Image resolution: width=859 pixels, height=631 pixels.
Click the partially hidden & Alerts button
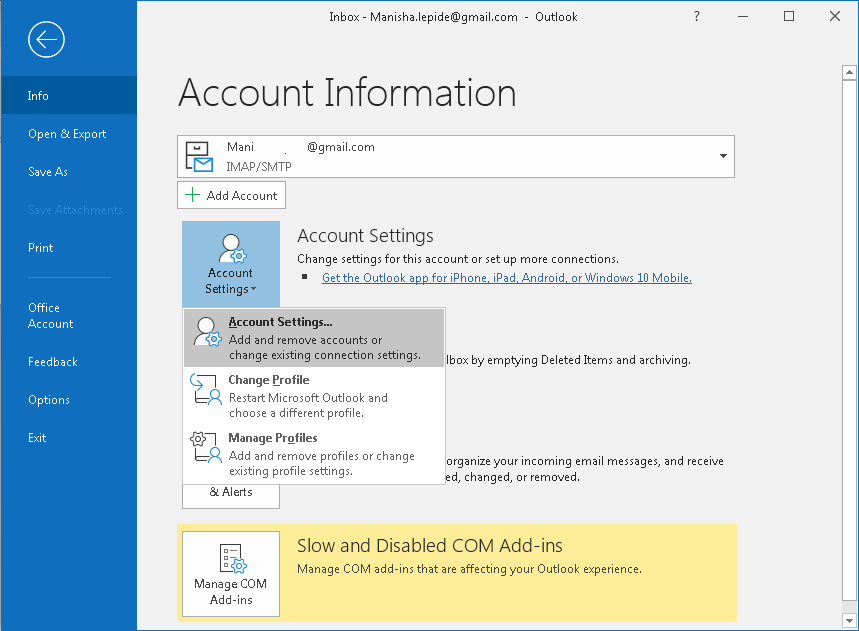coord(231,496)
